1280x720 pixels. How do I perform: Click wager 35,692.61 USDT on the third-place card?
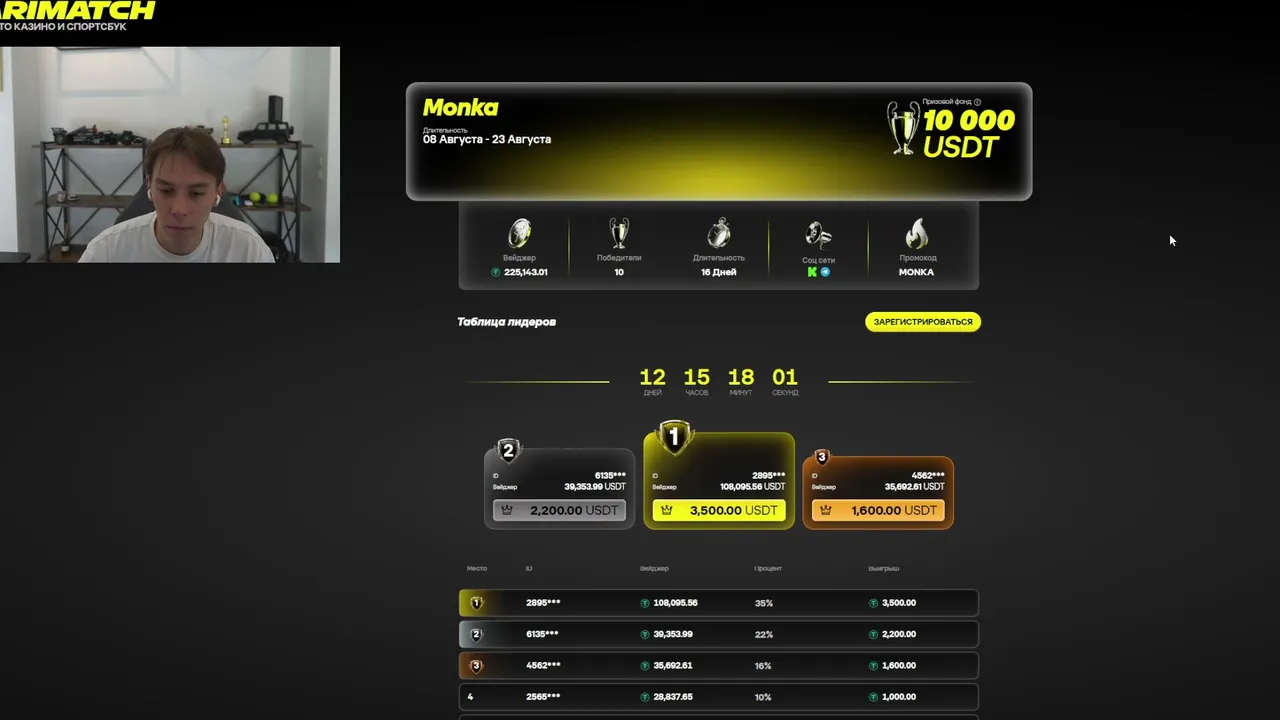point(915,487)
